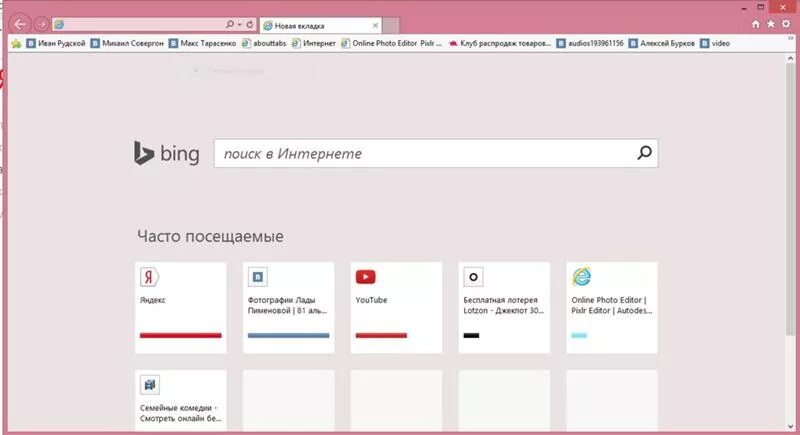Click the scroll down arrow
Viewport: 800px width, 435px height.
pyautogui.click(x=791, y=427)
